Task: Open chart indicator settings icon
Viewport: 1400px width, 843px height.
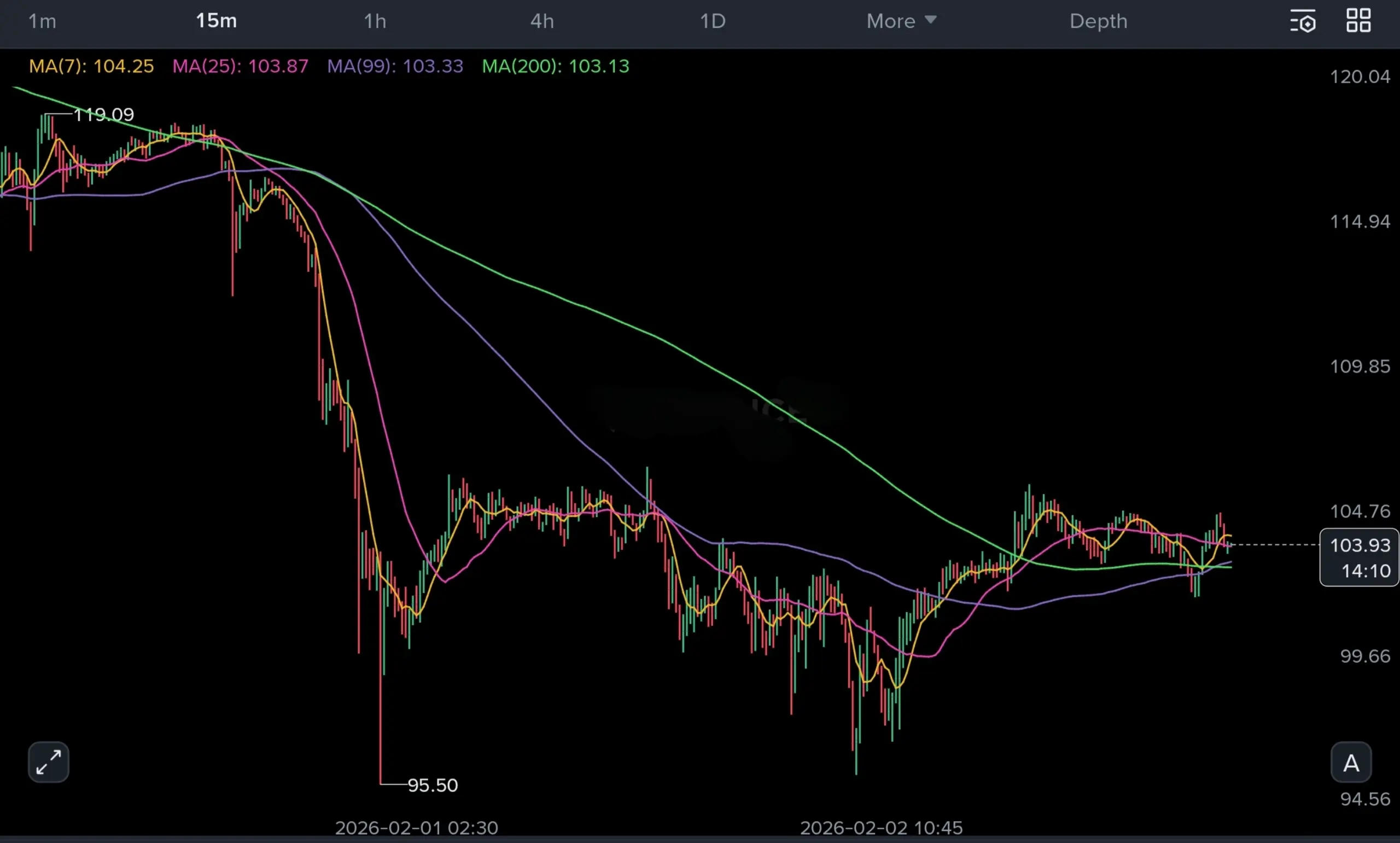Action: (1302, 21)
